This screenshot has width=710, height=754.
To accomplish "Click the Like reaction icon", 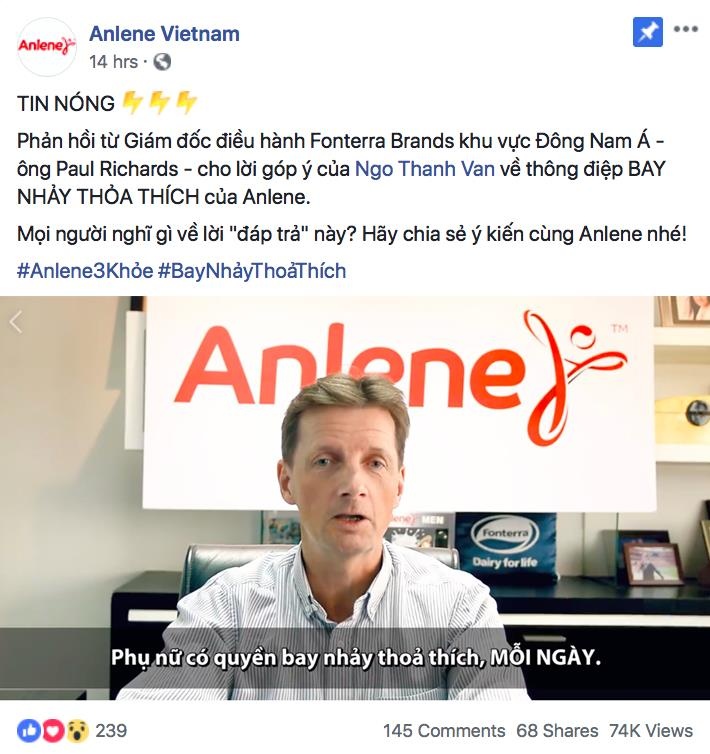I will click(x=29, y=731).
